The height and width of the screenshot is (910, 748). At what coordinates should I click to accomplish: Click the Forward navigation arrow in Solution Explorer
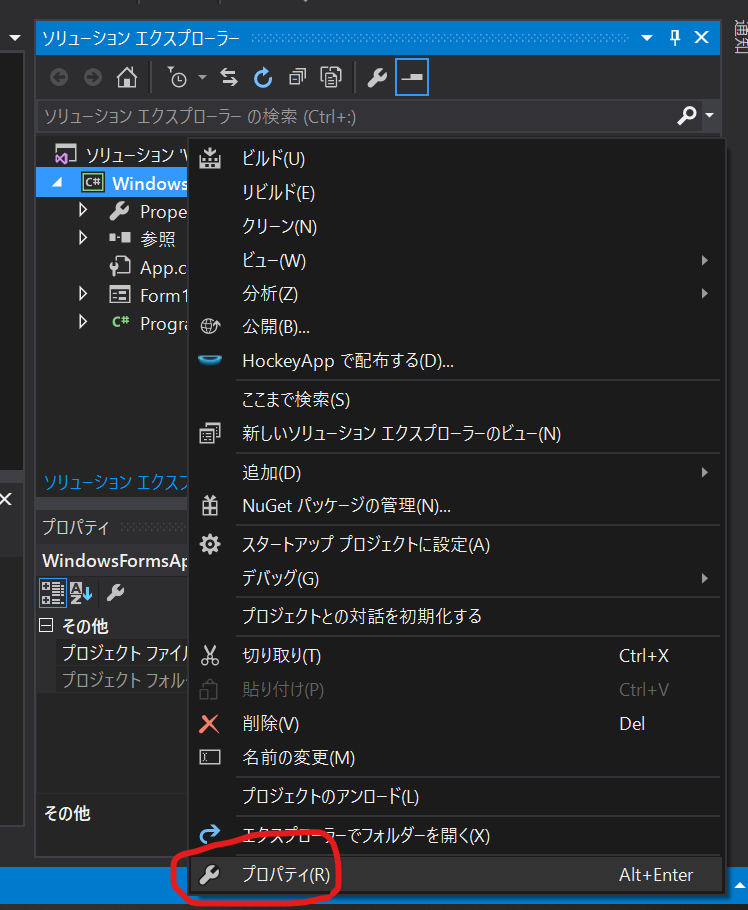93,77
